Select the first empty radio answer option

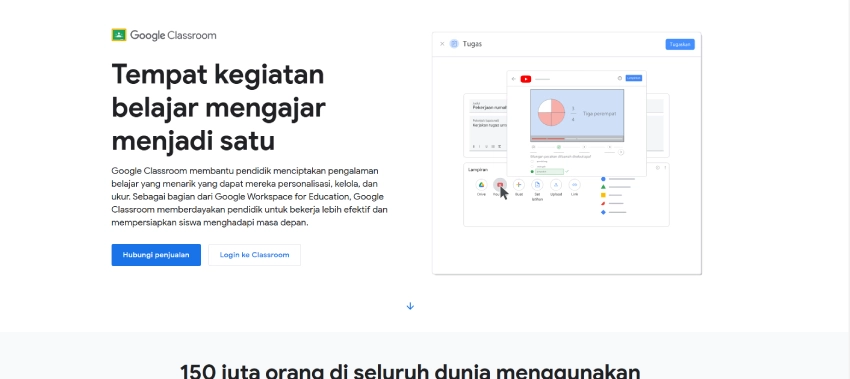pos(532,161)
